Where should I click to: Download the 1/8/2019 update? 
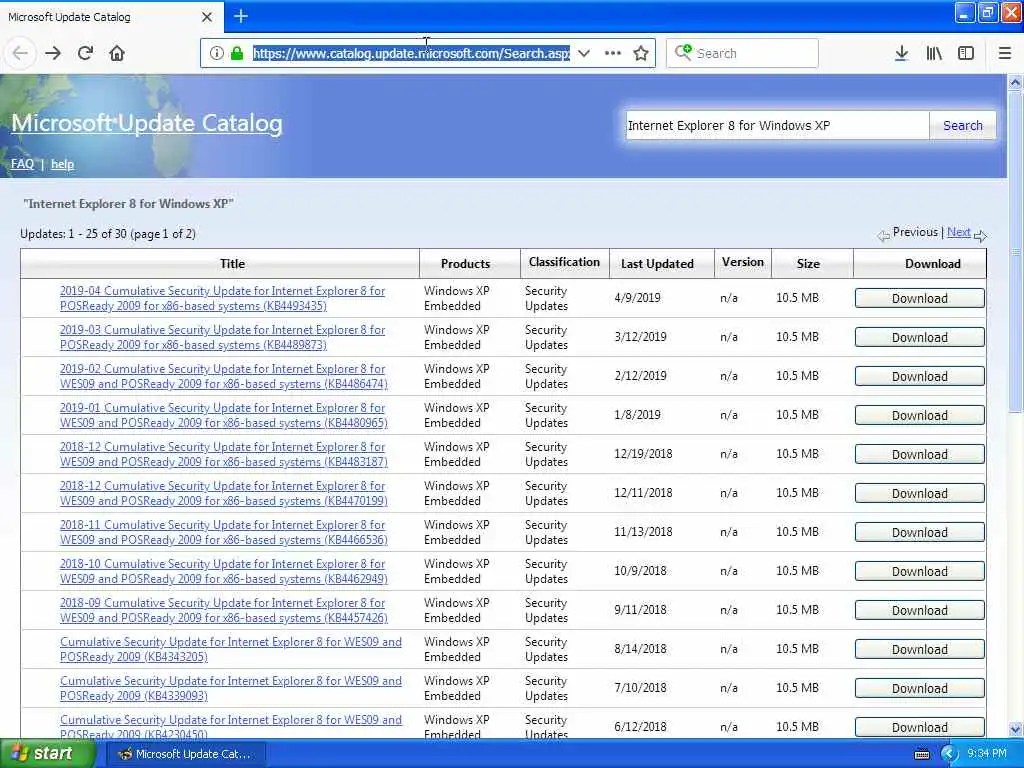(920, 415)
